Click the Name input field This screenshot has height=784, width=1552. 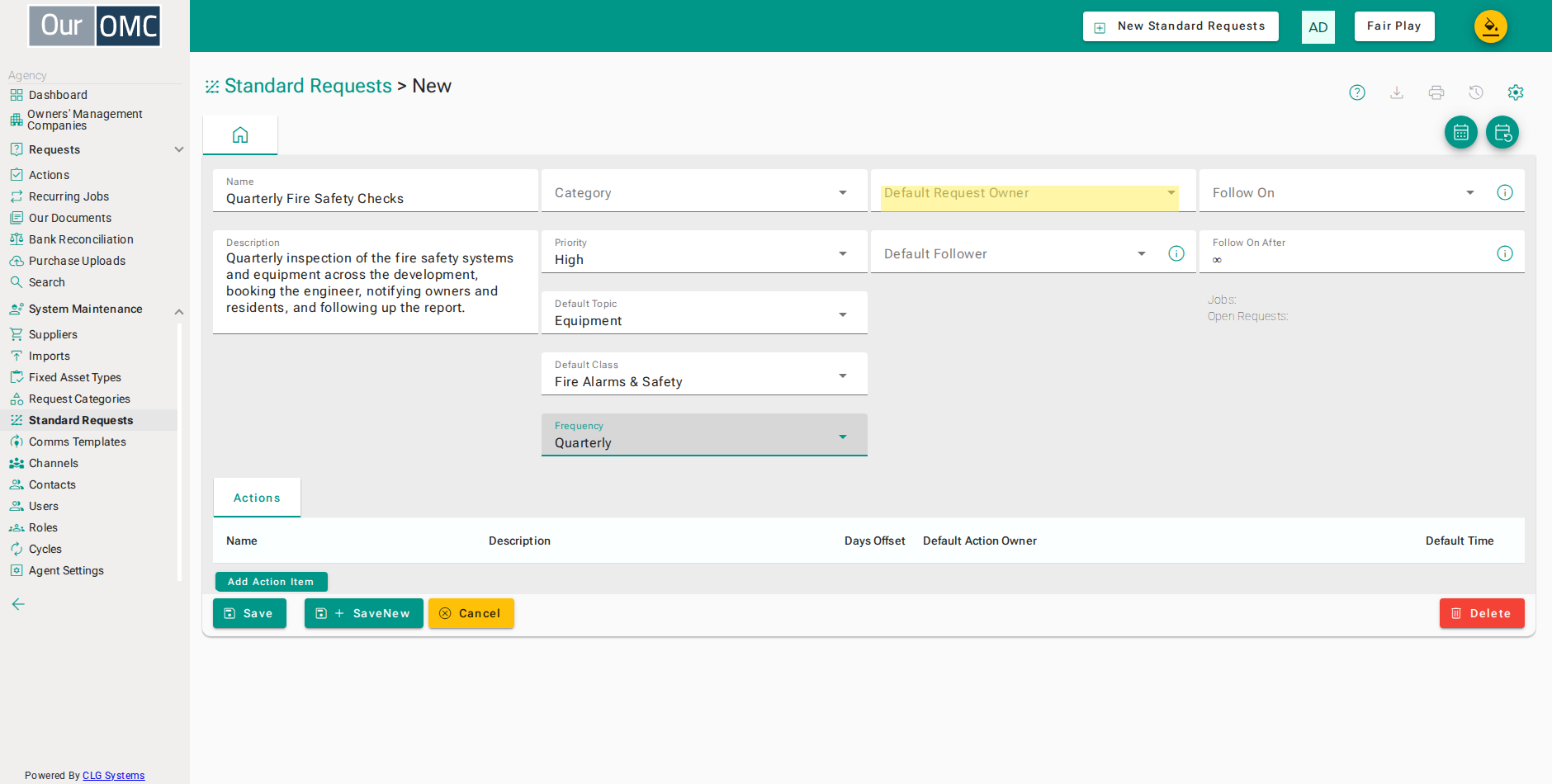point(376,191)
